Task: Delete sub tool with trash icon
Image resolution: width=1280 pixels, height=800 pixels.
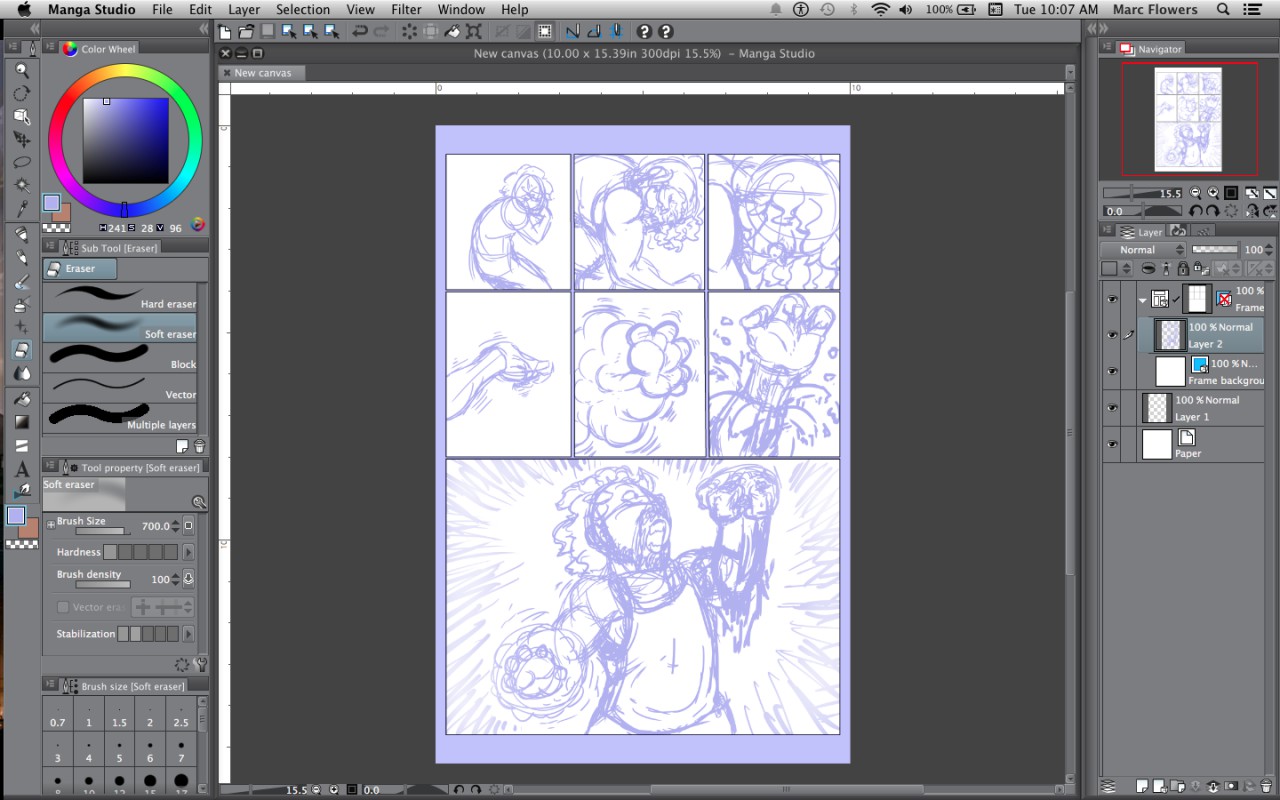Action: 199,446
